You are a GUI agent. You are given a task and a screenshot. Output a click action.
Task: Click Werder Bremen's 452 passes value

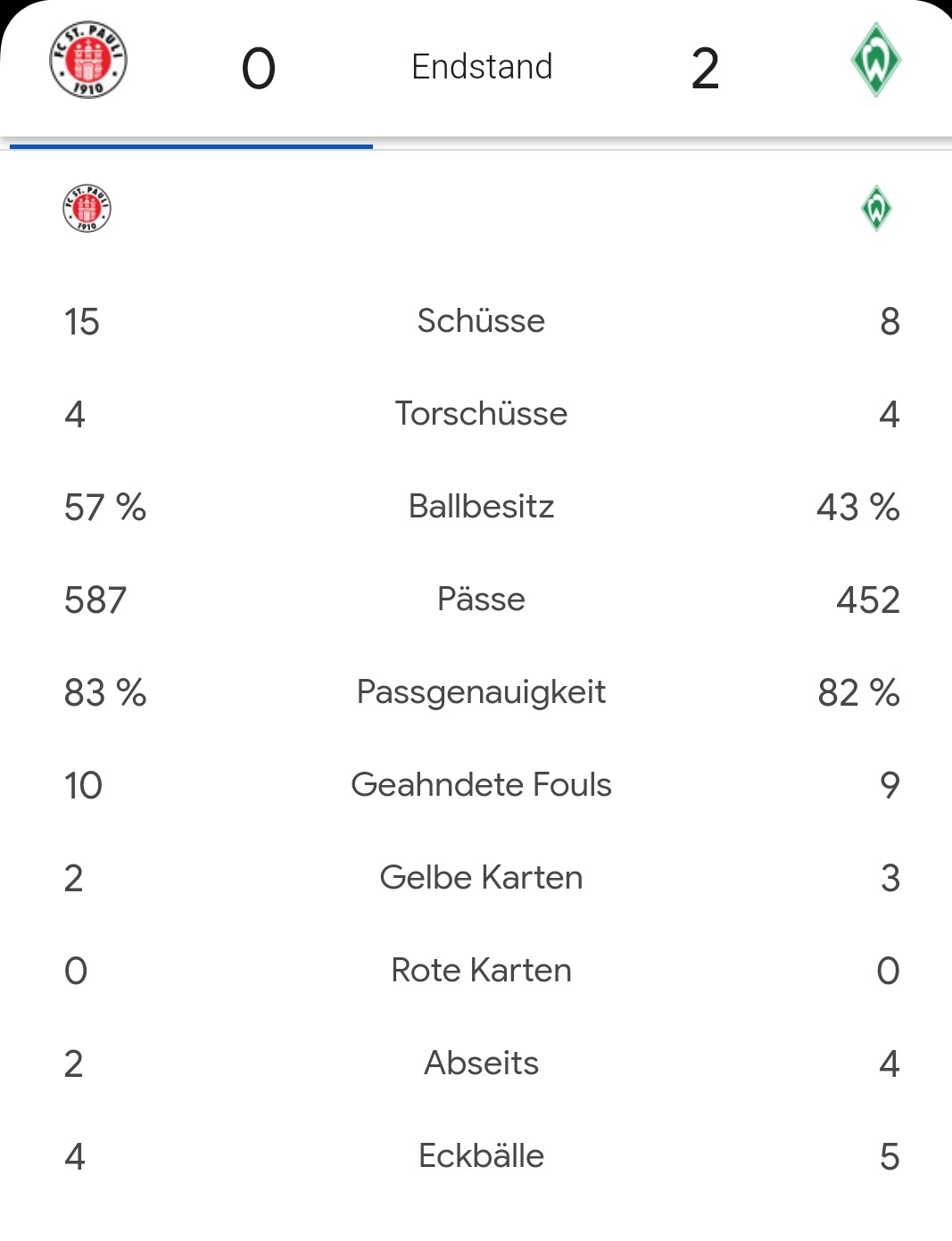[867, 600]
